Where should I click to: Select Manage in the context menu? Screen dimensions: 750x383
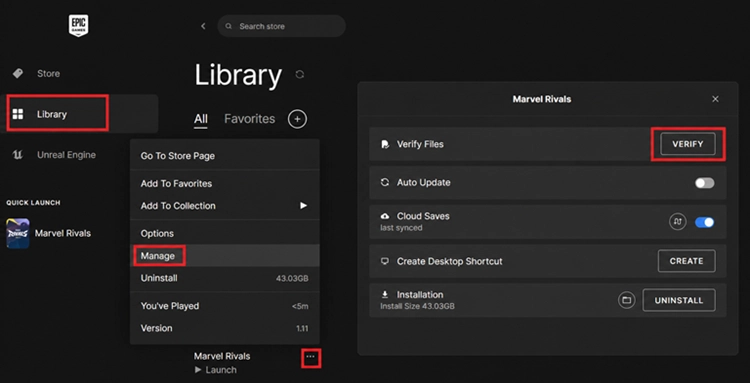225,256
